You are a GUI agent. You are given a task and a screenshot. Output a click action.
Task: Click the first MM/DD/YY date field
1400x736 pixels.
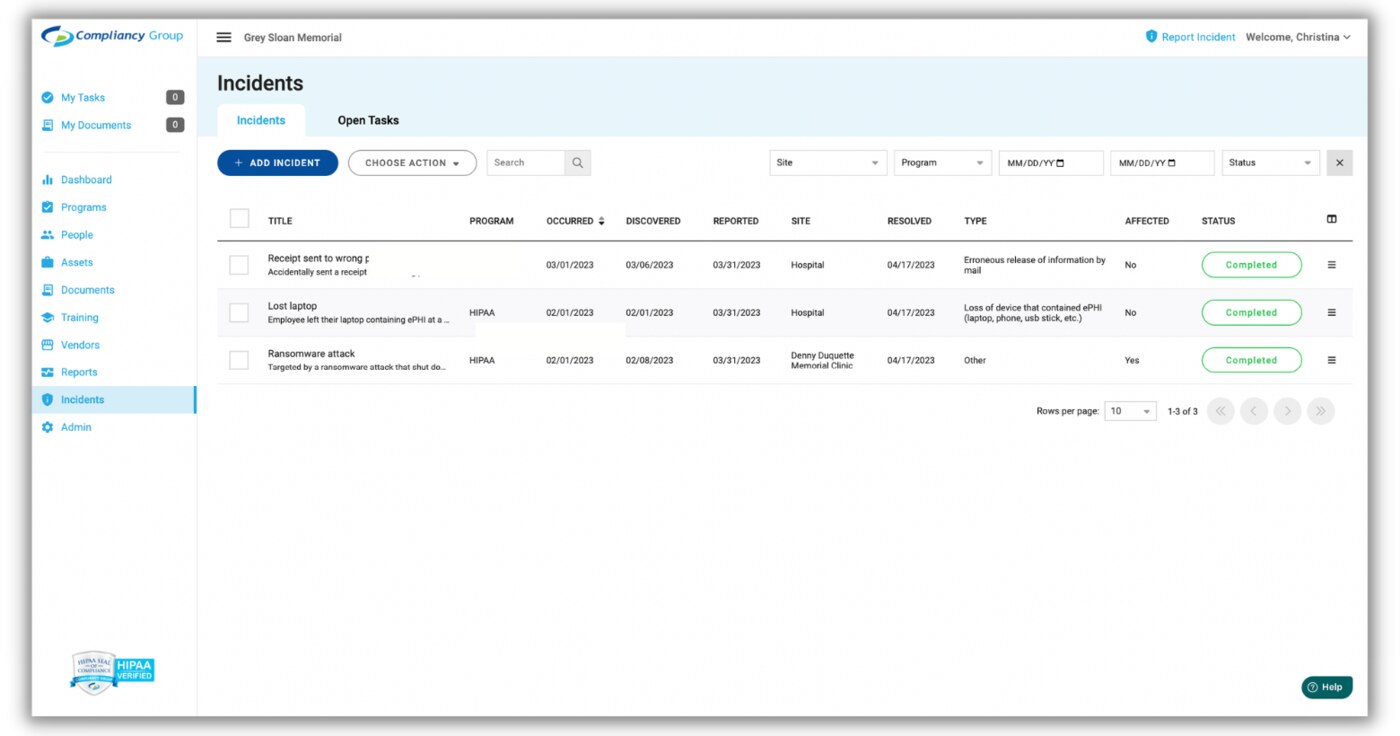click(x=1051, y=163)
